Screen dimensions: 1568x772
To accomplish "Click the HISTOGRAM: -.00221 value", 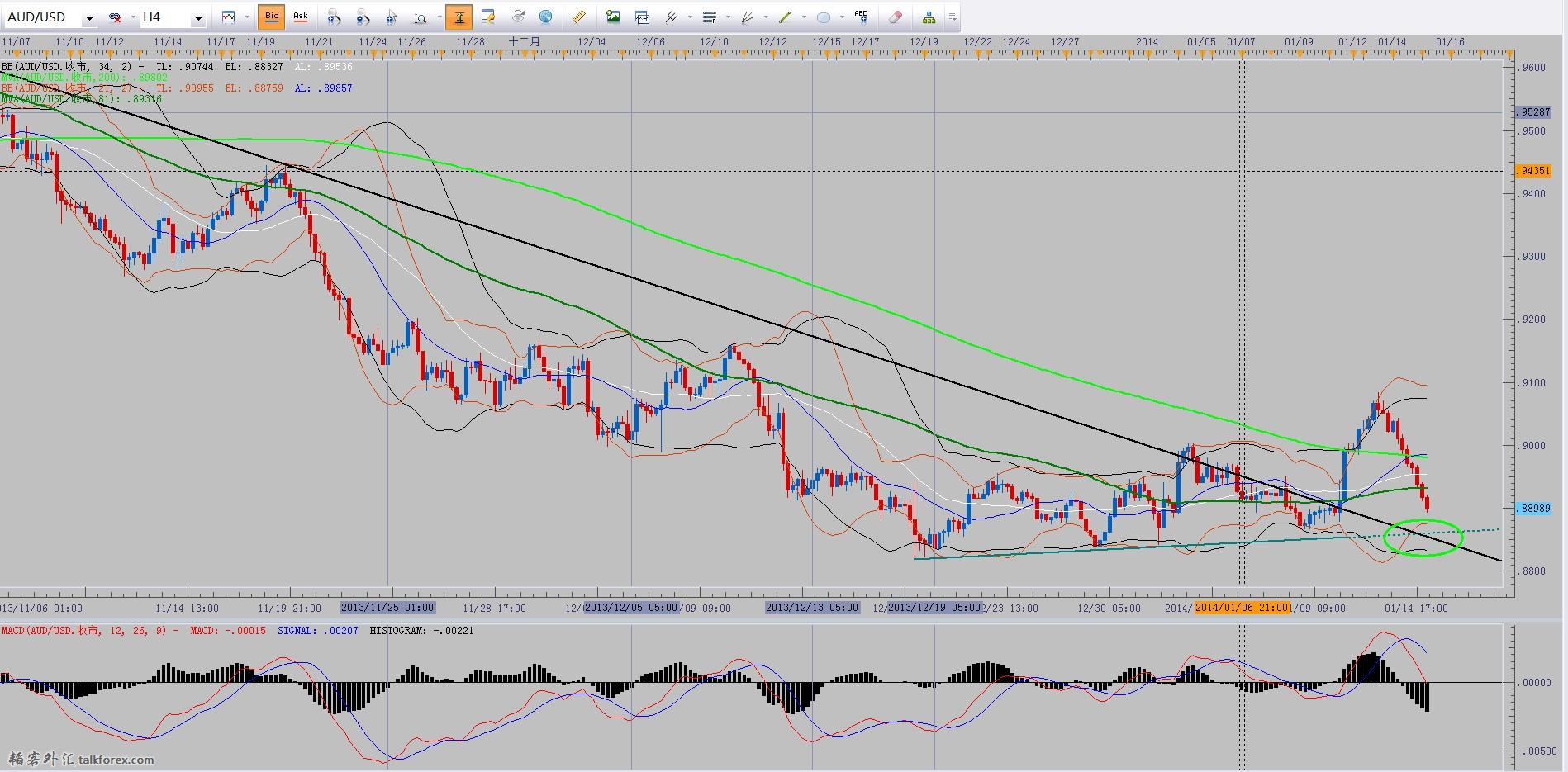I will (x=421, y=630).
